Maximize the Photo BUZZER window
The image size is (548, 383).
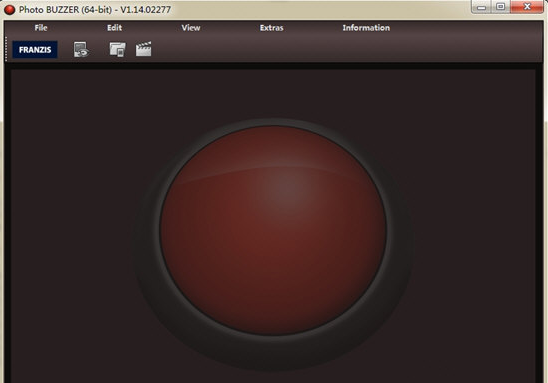[500, 7]
